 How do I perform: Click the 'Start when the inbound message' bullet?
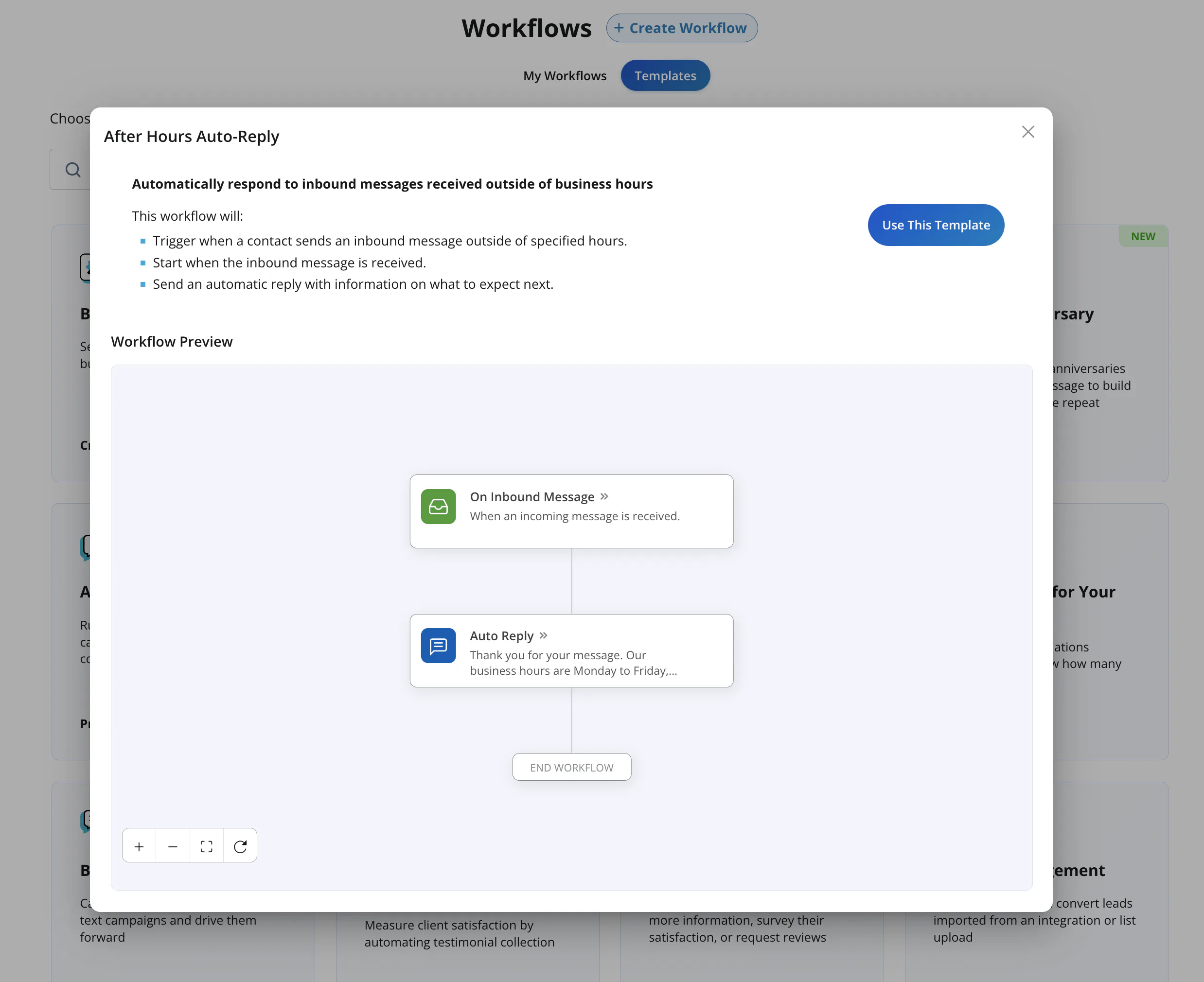(289, 263)
